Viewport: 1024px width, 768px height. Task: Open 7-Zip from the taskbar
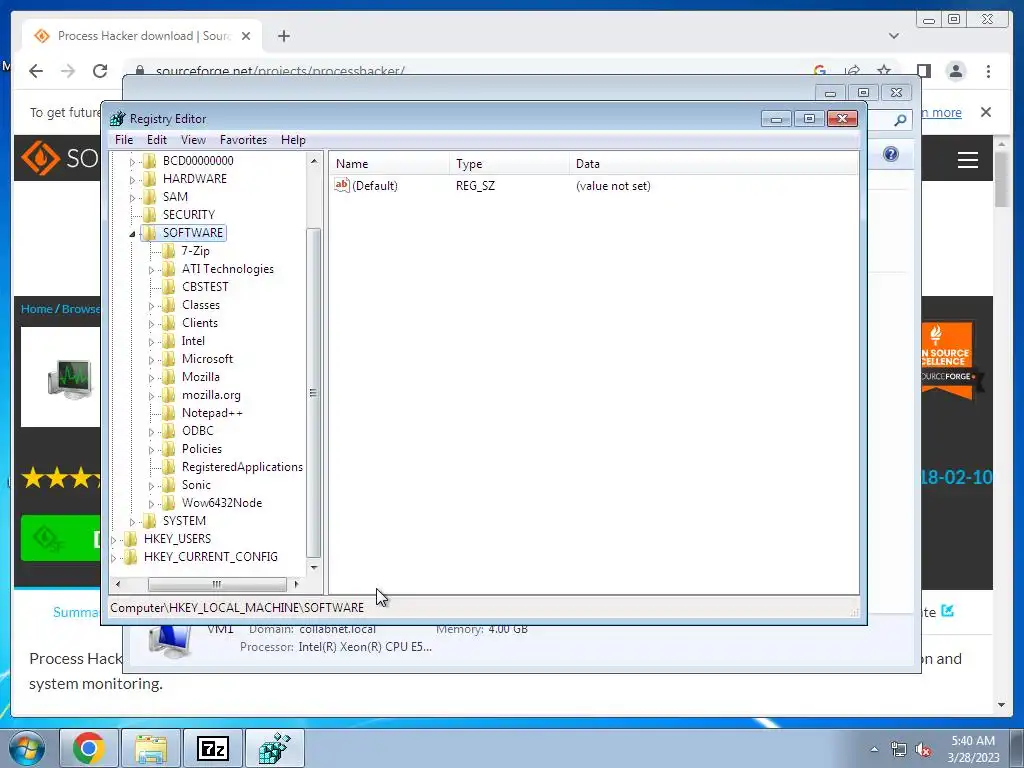pos(213,748)
